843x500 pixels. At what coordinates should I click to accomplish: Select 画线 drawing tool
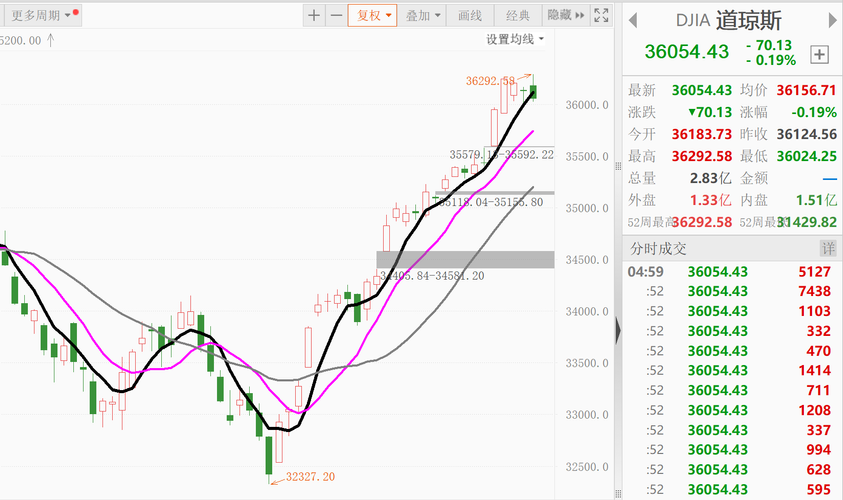470,16
